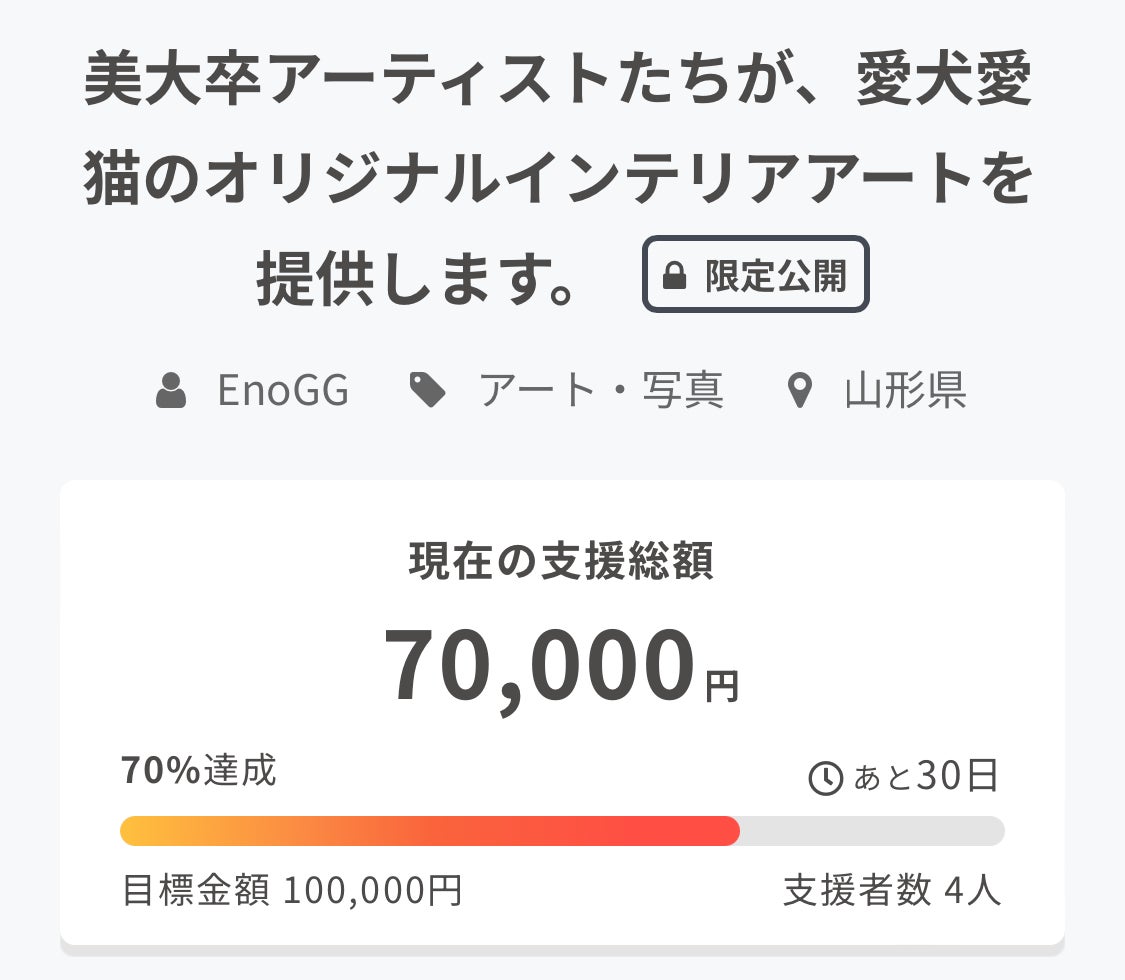
Task: Click the 100,000円 goal amount value
Action: pos(373,889)
